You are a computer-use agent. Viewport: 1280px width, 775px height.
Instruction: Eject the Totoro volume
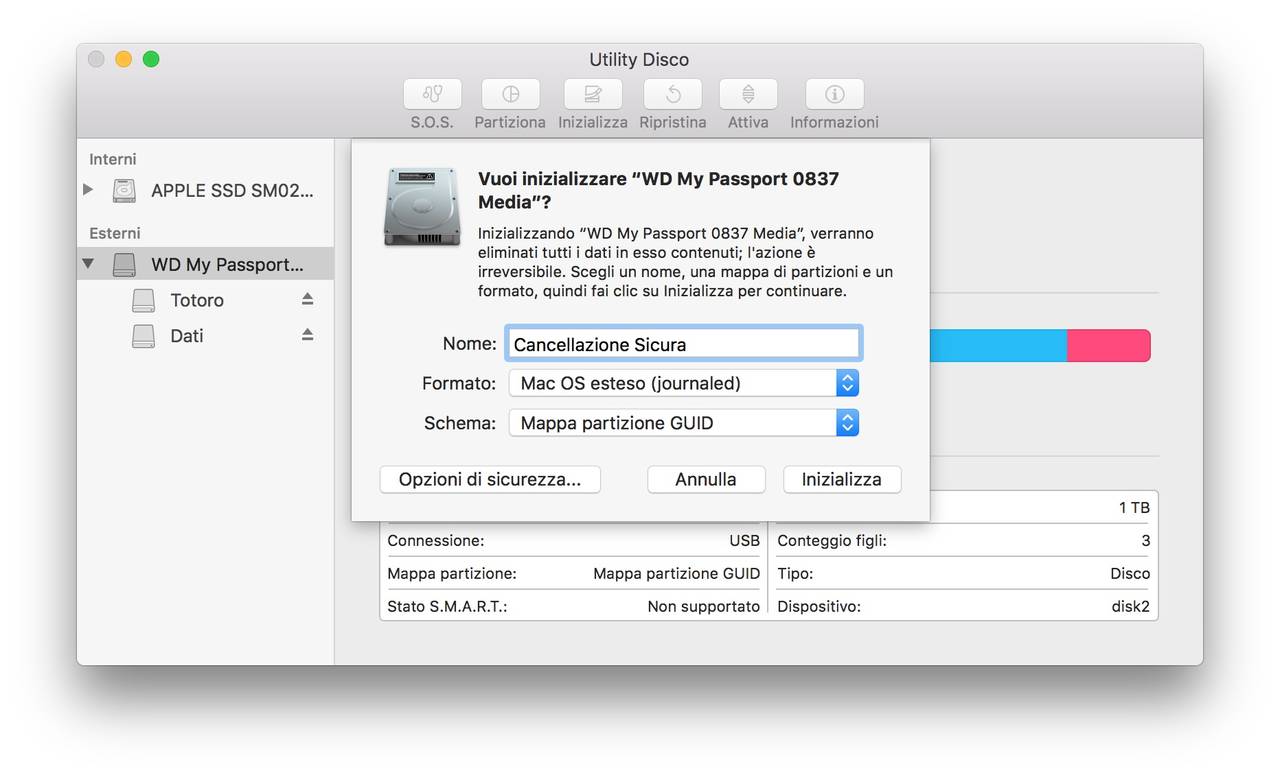(308, 299)
